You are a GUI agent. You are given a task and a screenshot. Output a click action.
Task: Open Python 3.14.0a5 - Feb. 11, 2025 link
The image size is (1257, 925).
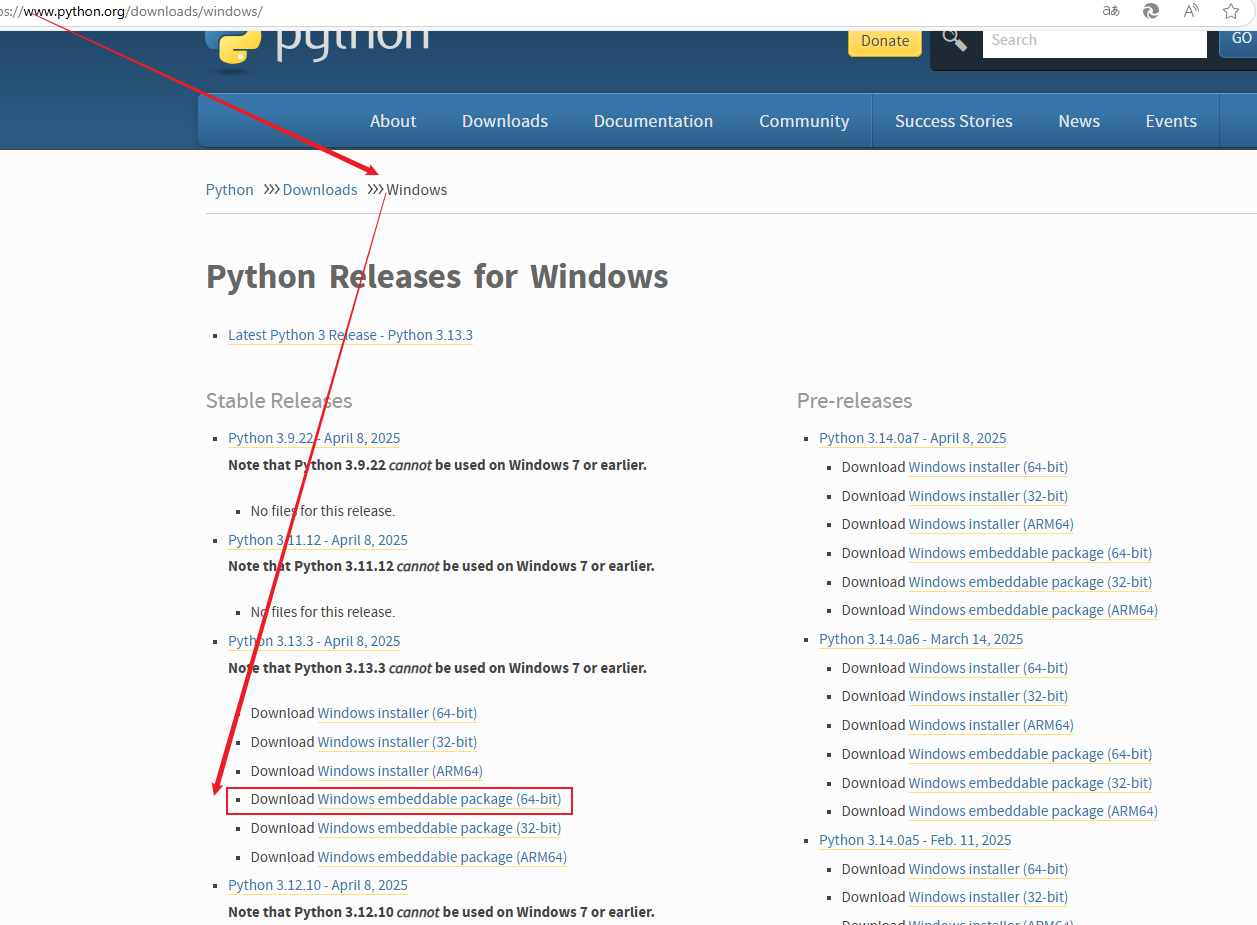click(x=915, y=840)
